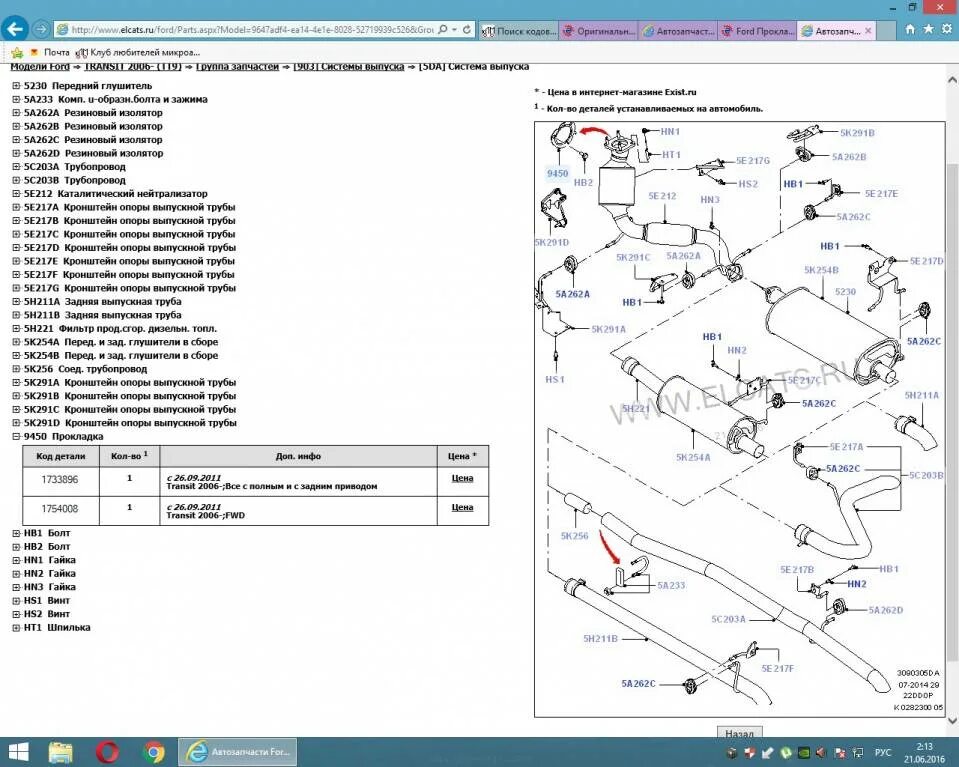Expand 5A262A Резиновый изолятор
The image size is (959, 767).
pyautogui.click(x=17, y=113)
